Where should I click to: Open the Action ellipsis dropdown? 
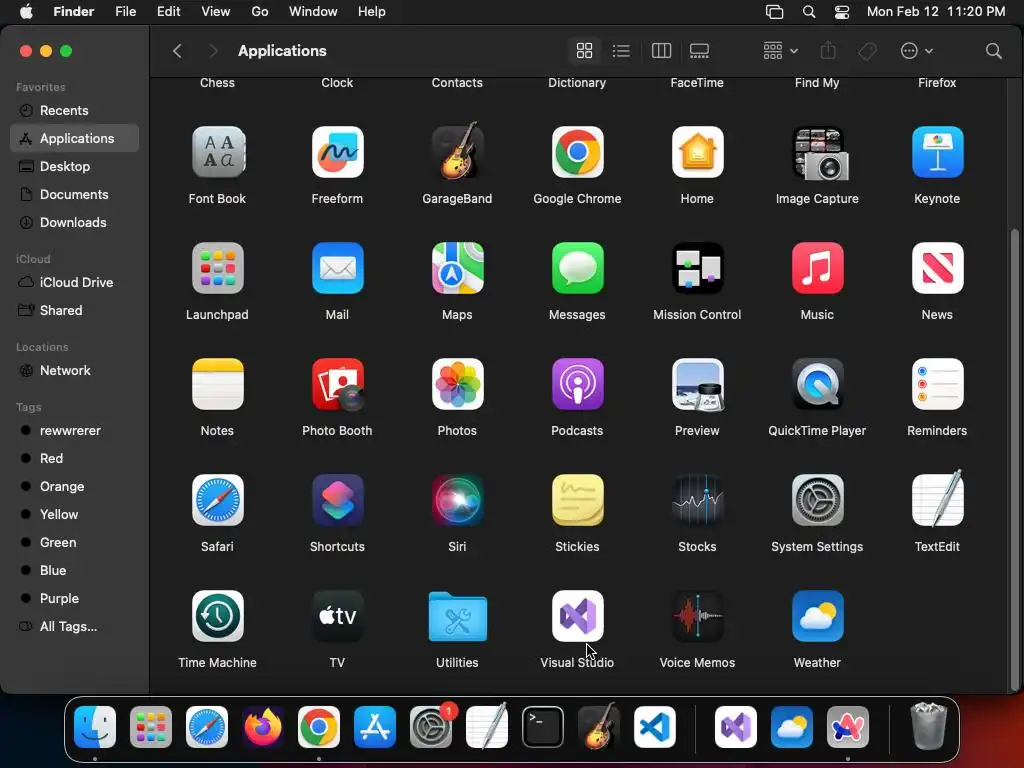(x=916, y=51)
